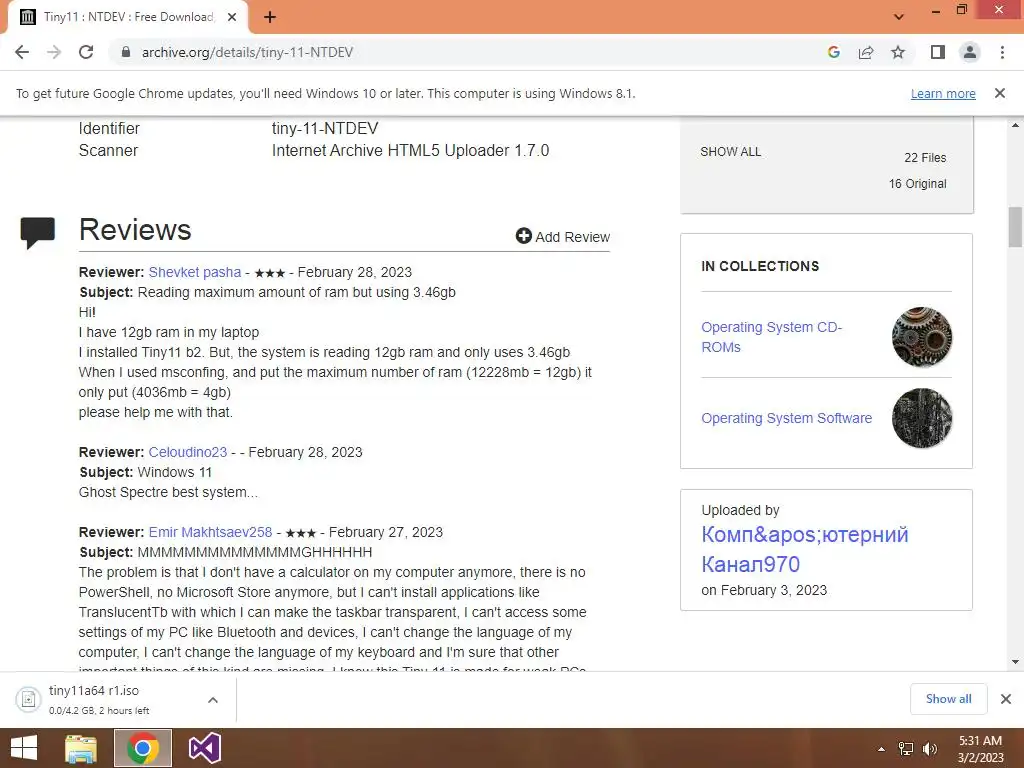Close the downloads bar
Viewport: 1024px width, 768px height.
(x=1006, y=699)
